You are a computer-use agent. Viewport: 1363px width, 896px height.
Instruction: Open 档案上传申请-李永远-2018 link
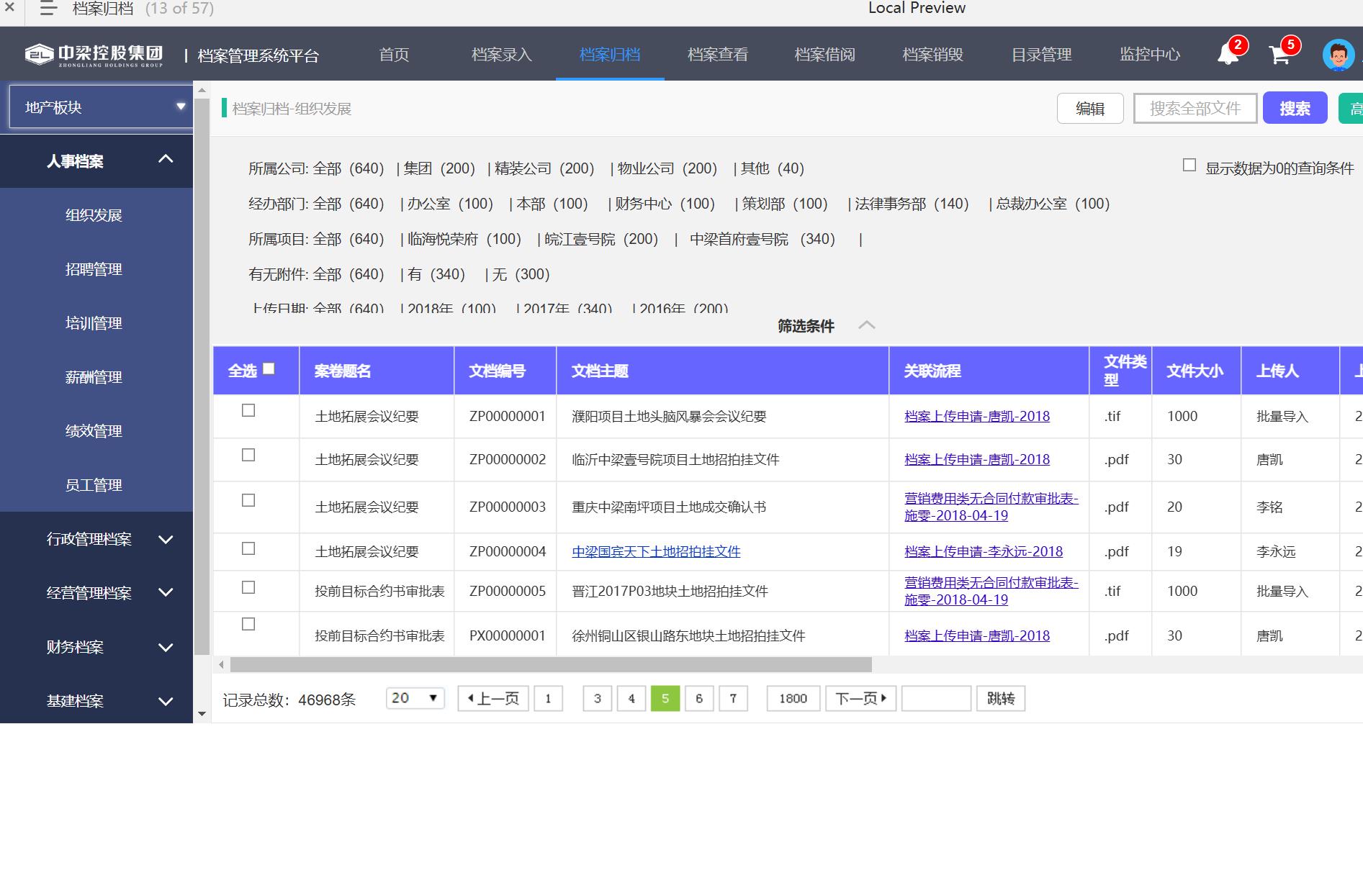[x=984, y=552]
